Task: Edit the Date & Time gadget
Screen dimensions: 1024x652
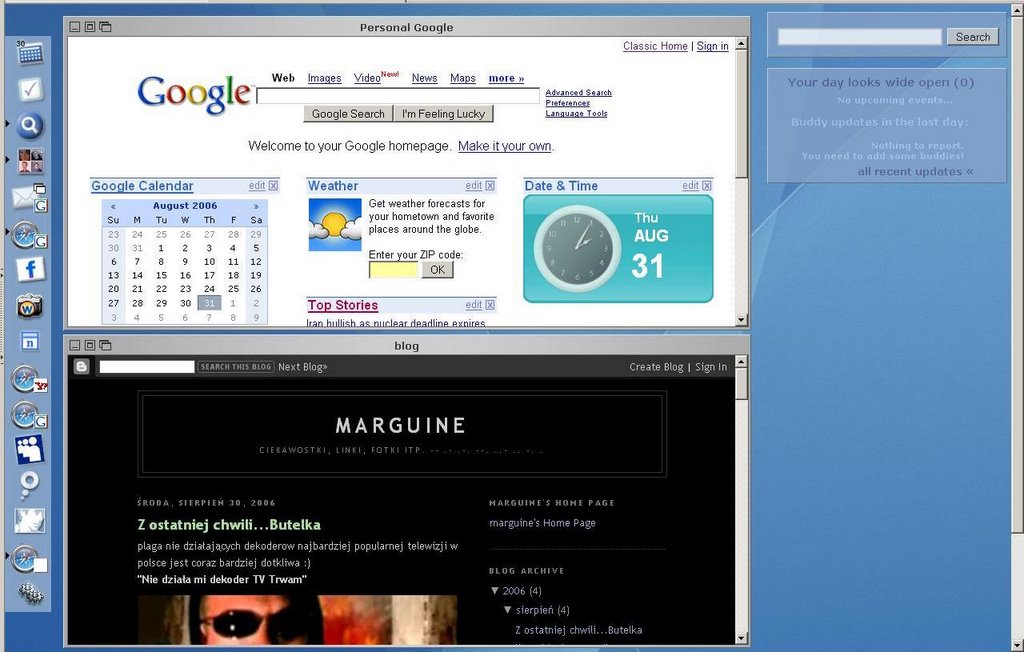Action: point(690,186)
